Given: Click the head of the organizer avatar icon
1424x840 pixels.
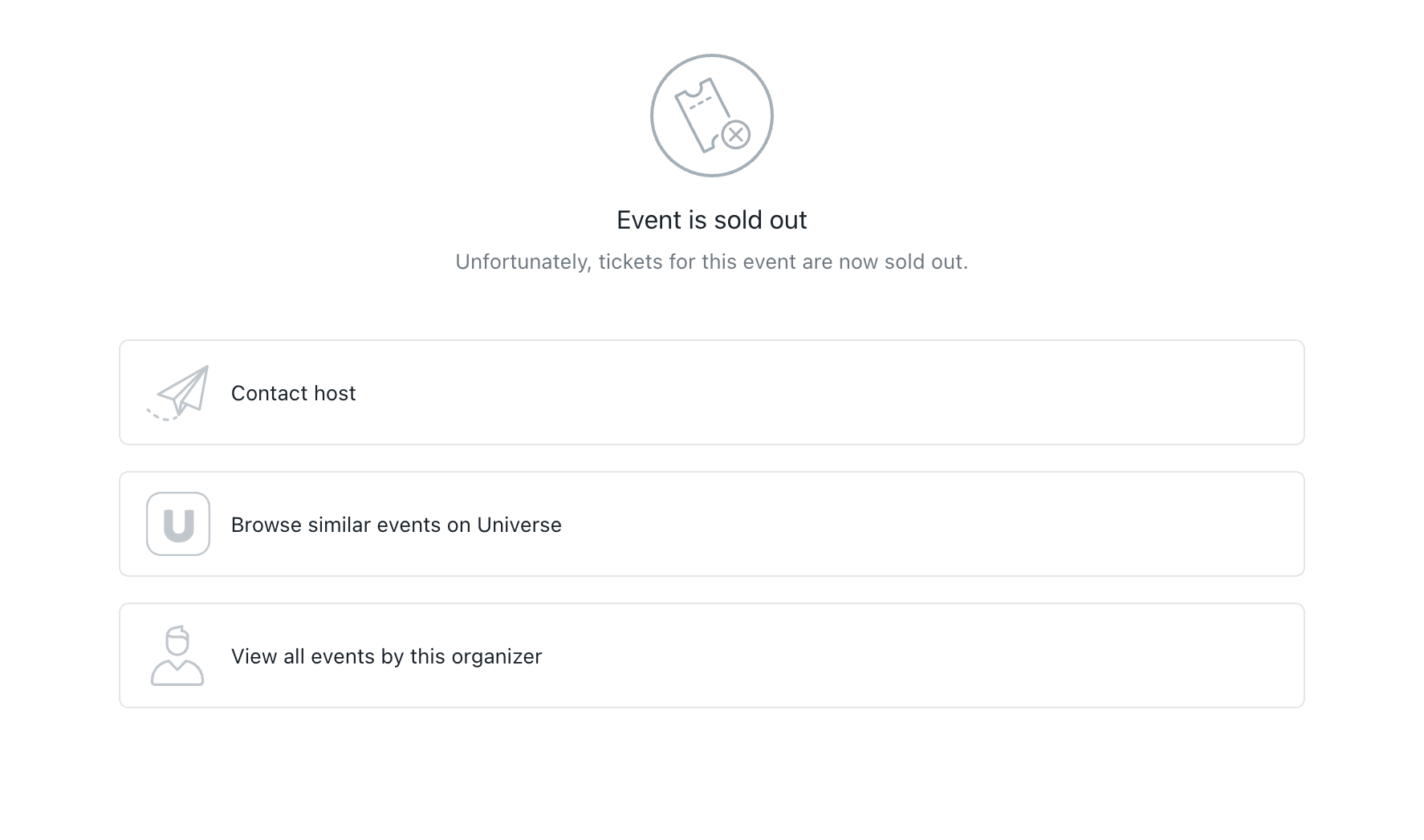Looking at the screenshot, I should [177, 640].
